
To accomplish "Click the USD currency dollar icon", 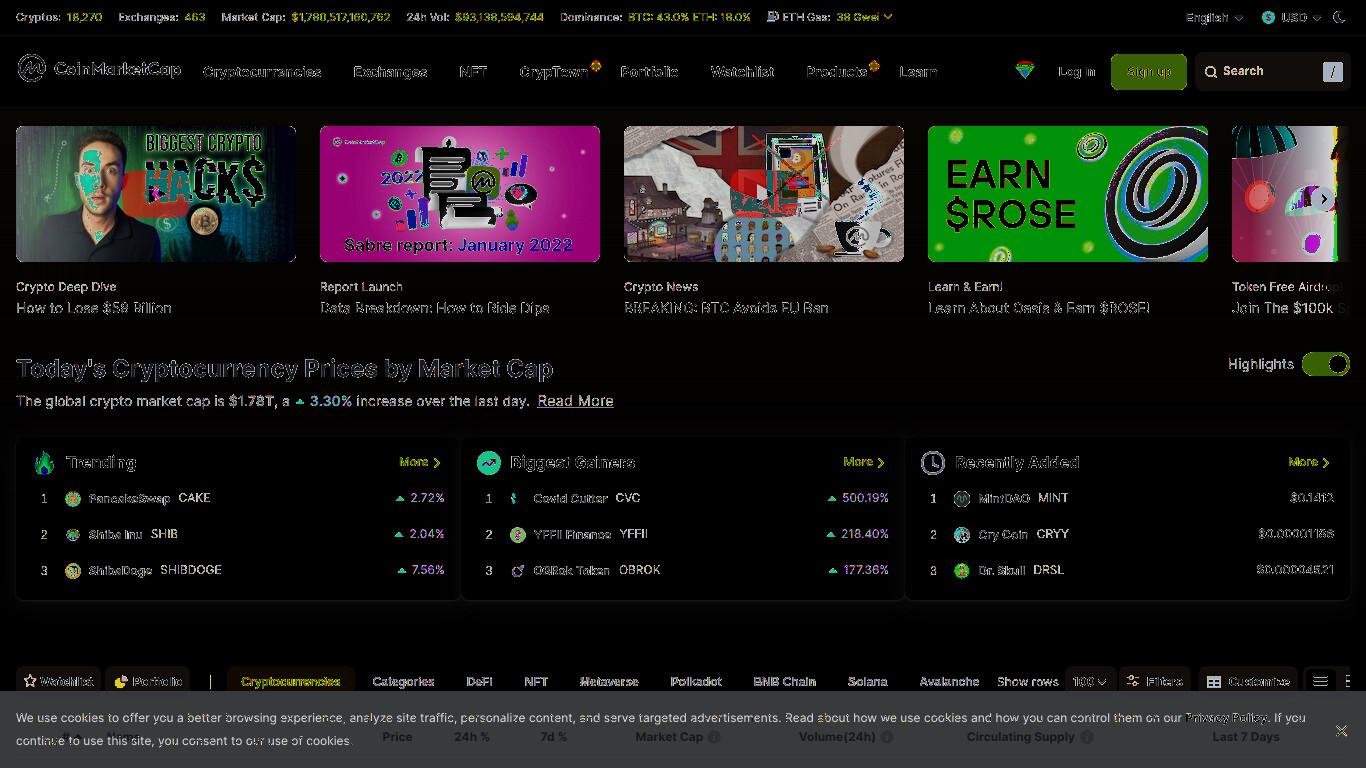I will click(1268, 17).
